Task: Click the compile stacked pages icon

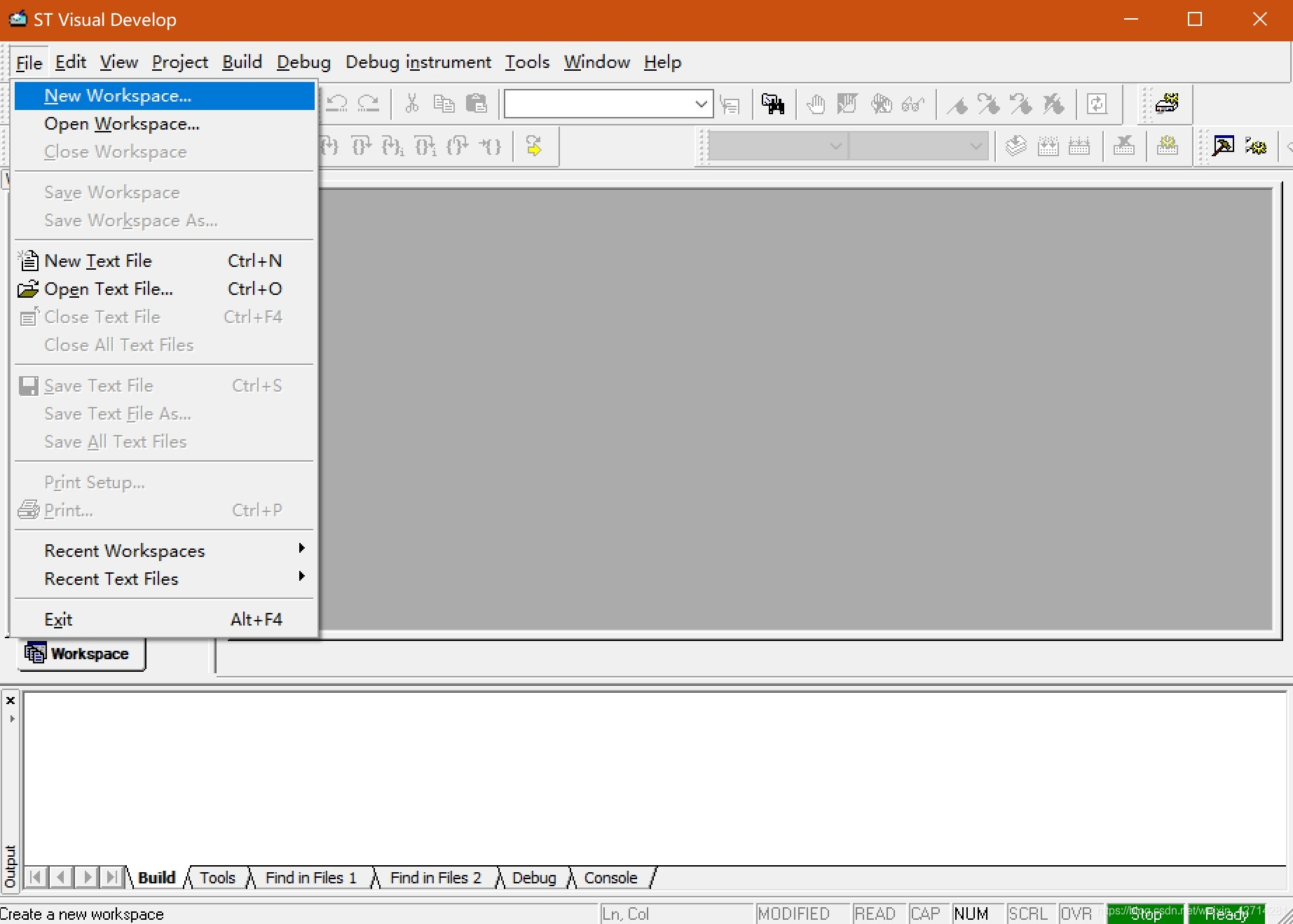Action: click(x=1015, y=146)
